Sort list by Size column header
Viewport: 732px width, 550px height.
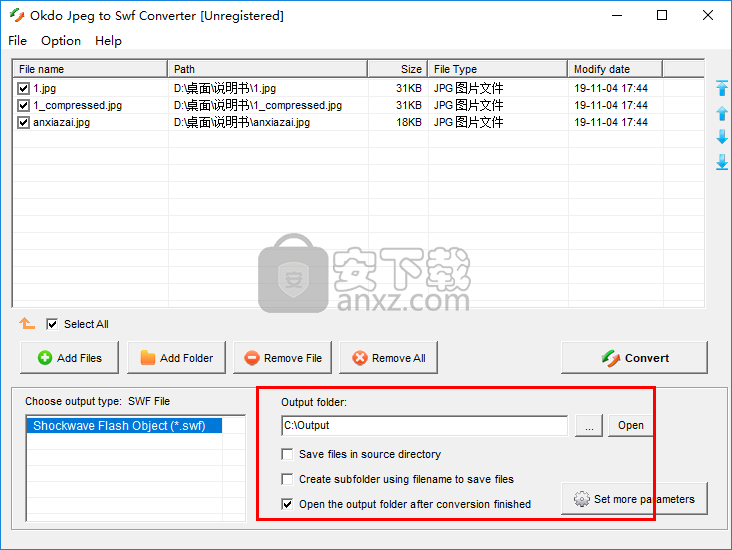398,69
